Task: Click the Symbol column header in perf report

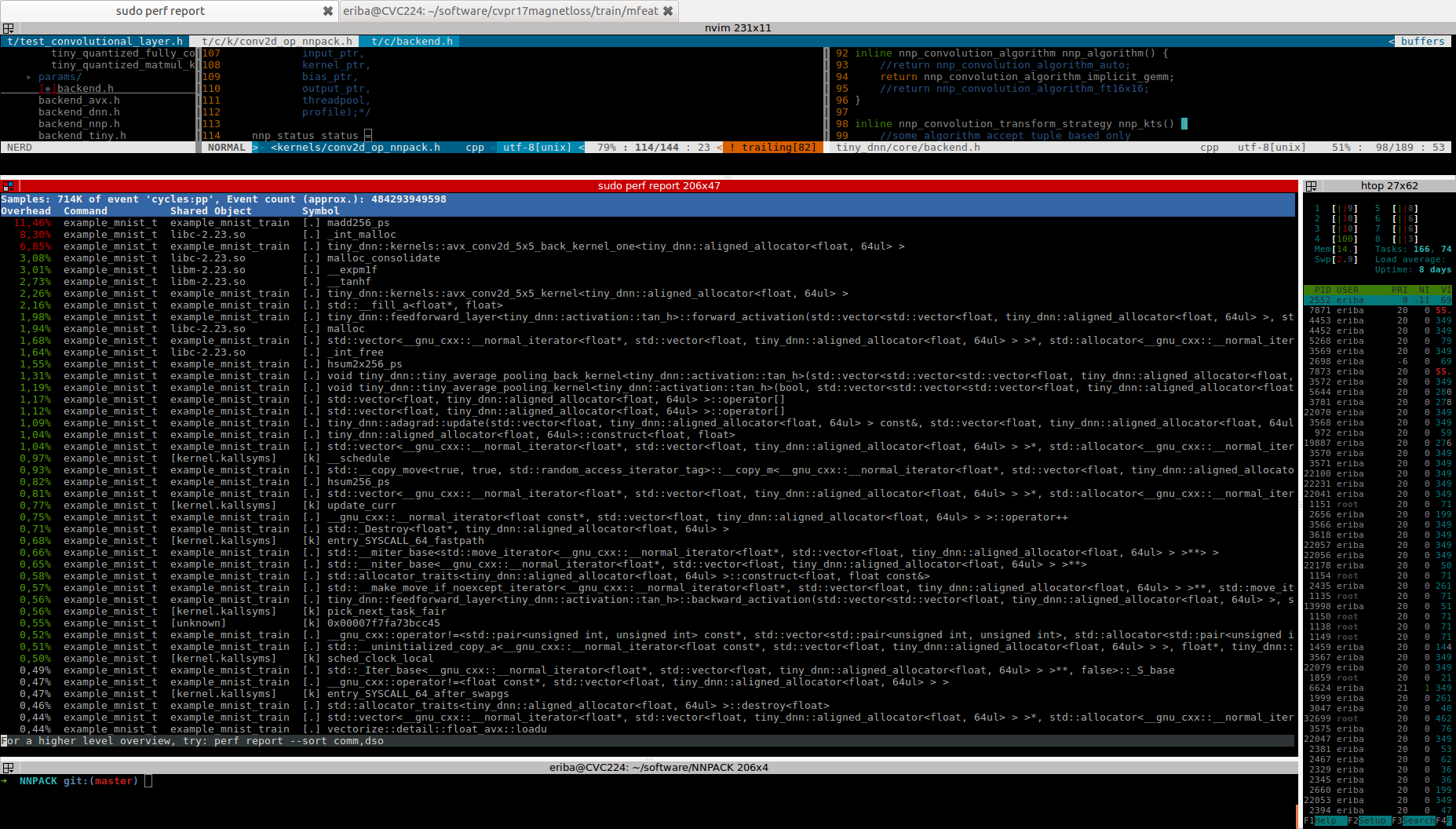Action: pyautogui.click(x=321, y=211)
